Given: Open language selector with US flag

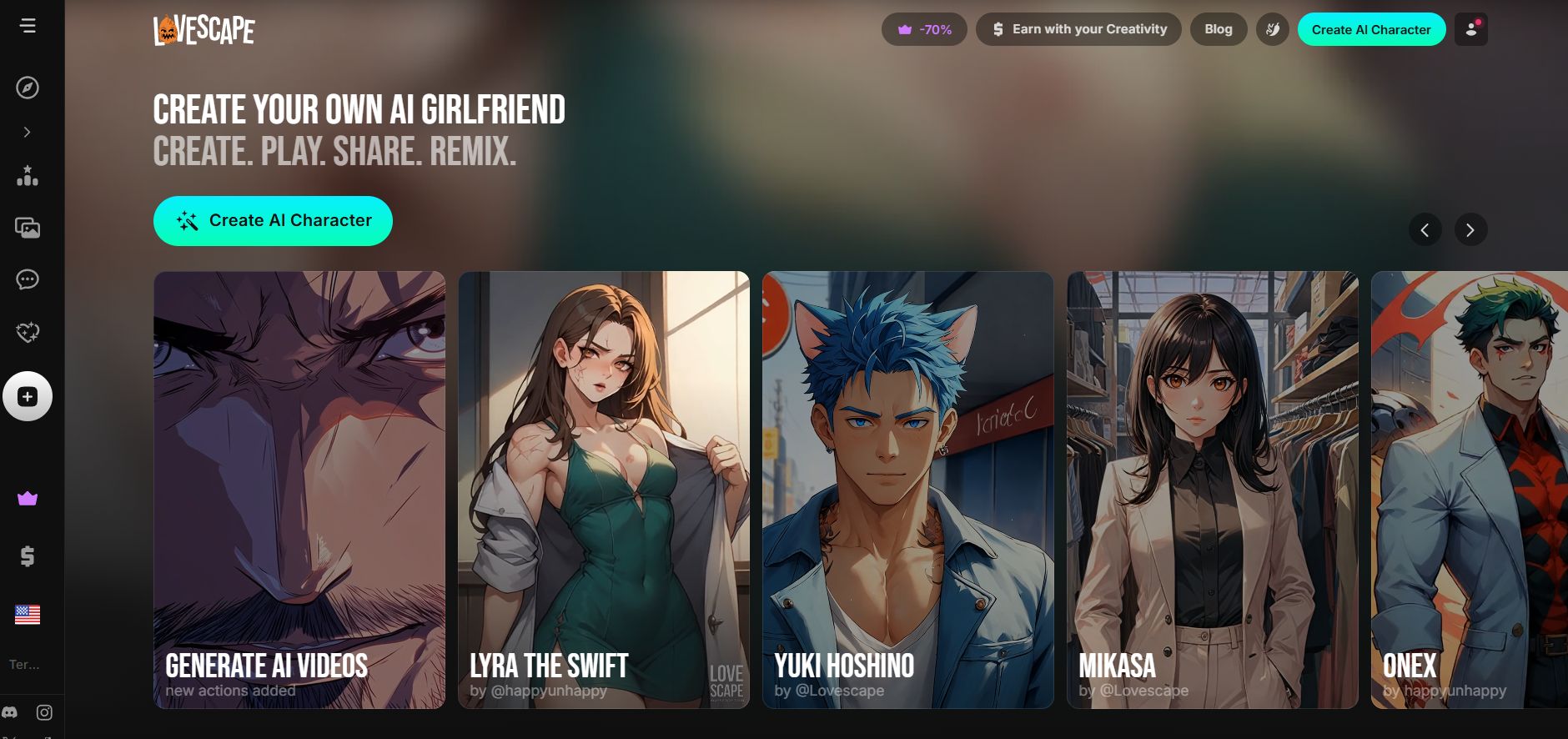Looking at the screenshot, I should [x=28, y=615].
